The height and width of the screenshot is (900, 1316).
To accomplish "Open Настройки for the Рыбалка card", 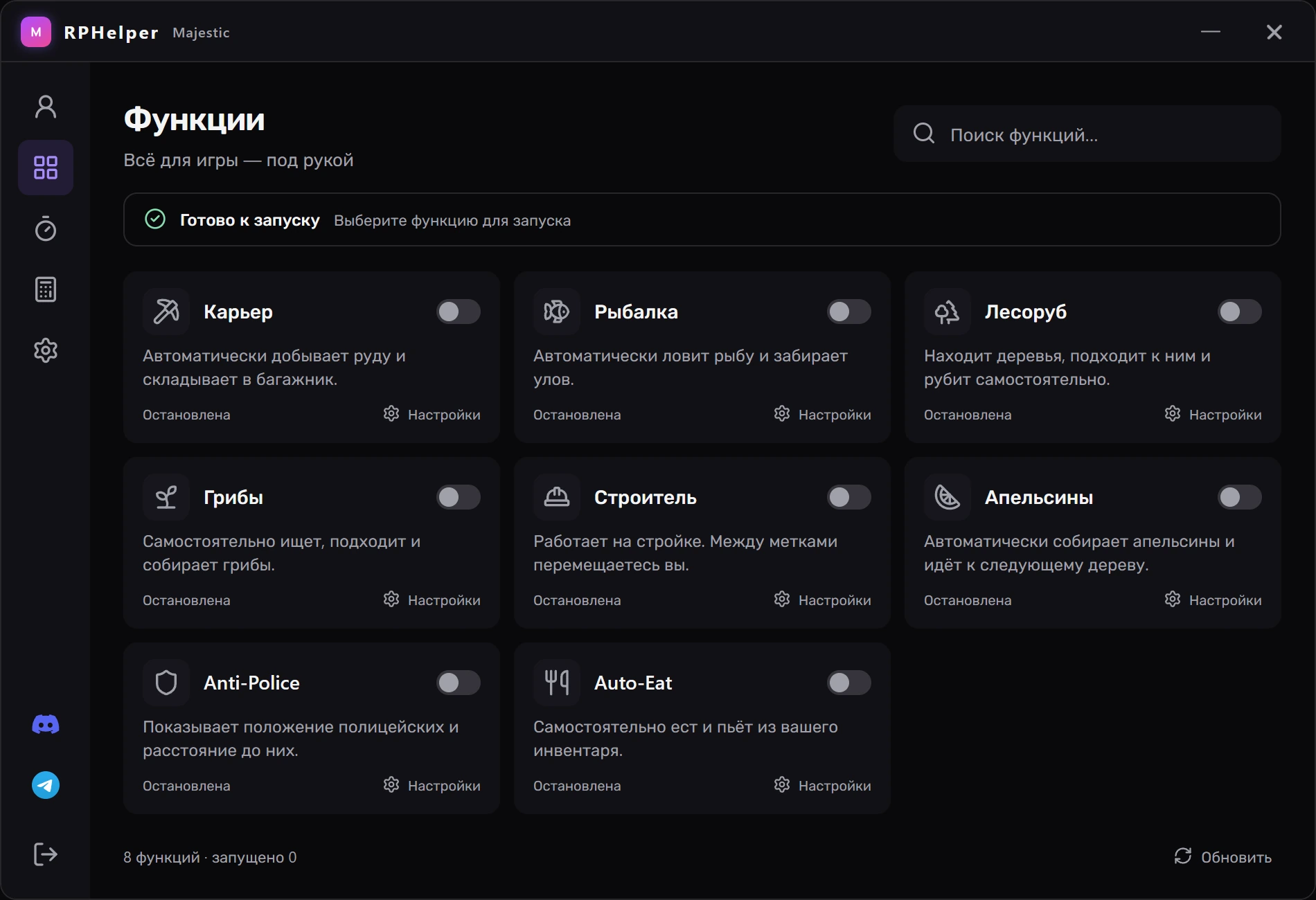I will click(x=822, y=414).
